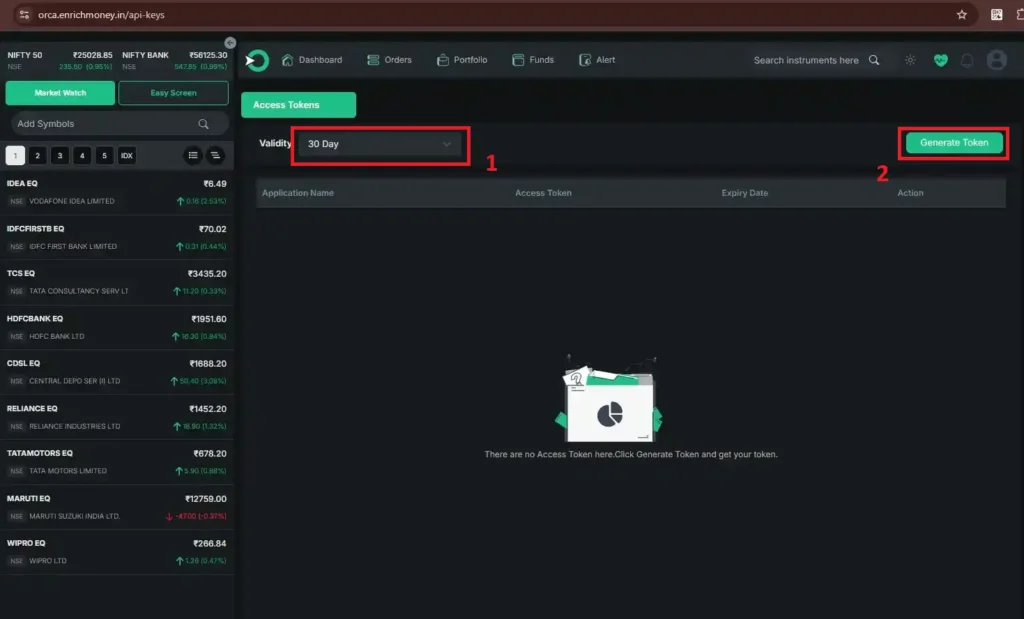Click the Application Name column header
The height and width of the screenshot is (619, 1024).
(298, 193)
